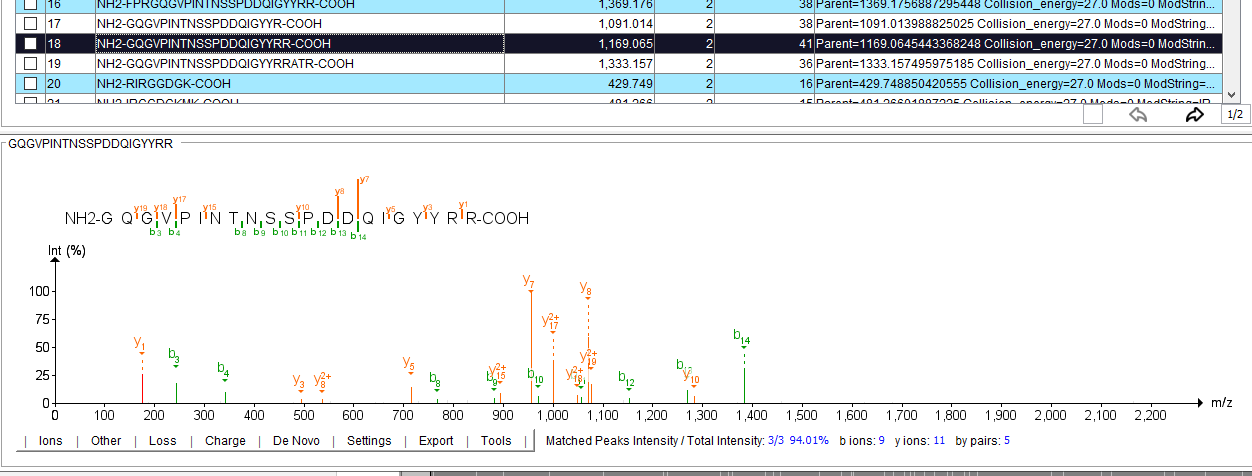The width and height of the screenshot is (1252, 476).
Task: Click the y1 peak label in spectrum
Action: pos(140,342)
